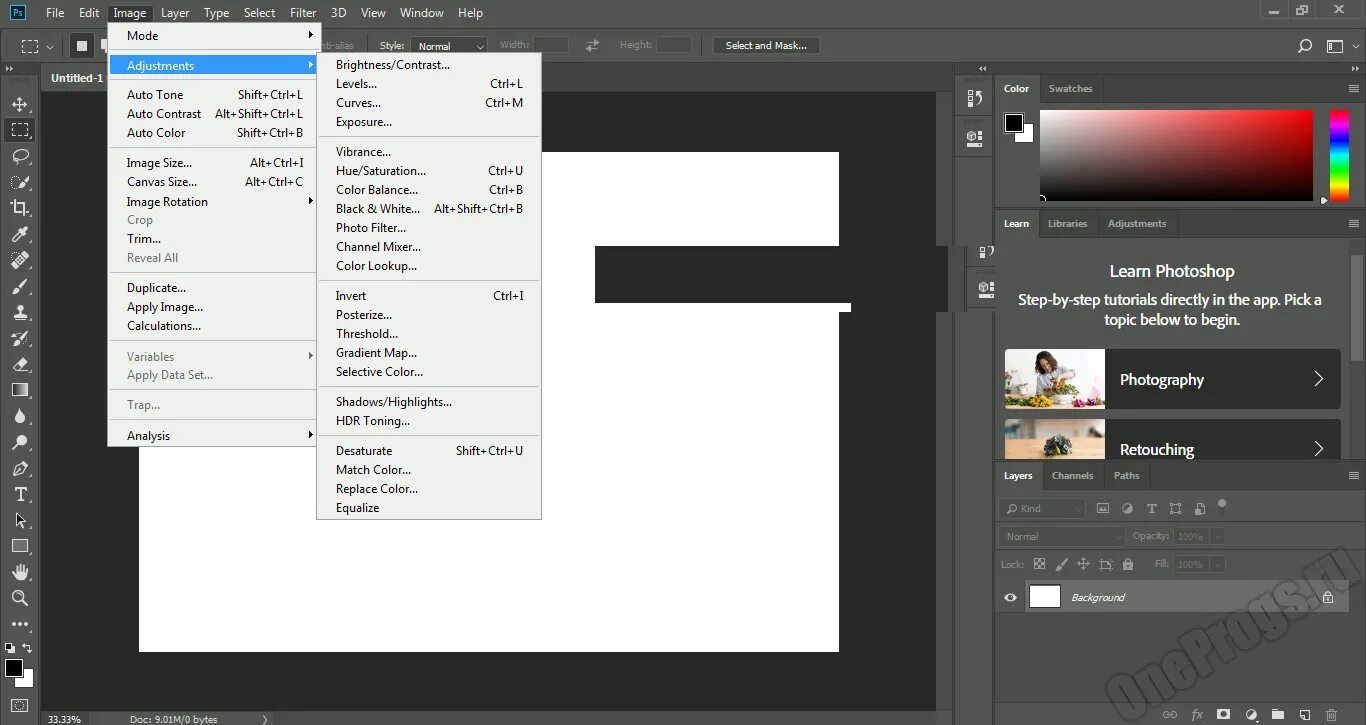Switch to the Libraries tab
Image resolution: width=1366 pixels, height=725 pixels.
[x=1067, y=224]
